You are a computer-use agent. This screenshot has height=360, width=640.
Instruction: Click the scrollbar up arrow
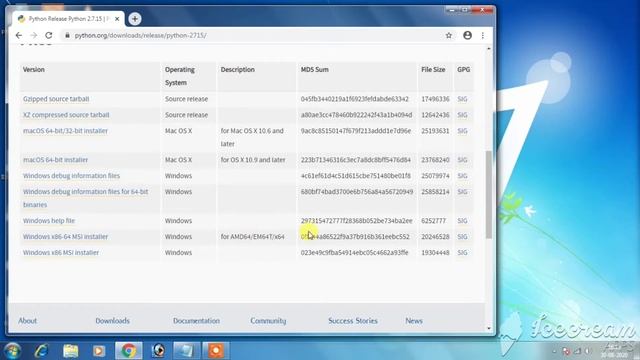click(x=489, y=49)
